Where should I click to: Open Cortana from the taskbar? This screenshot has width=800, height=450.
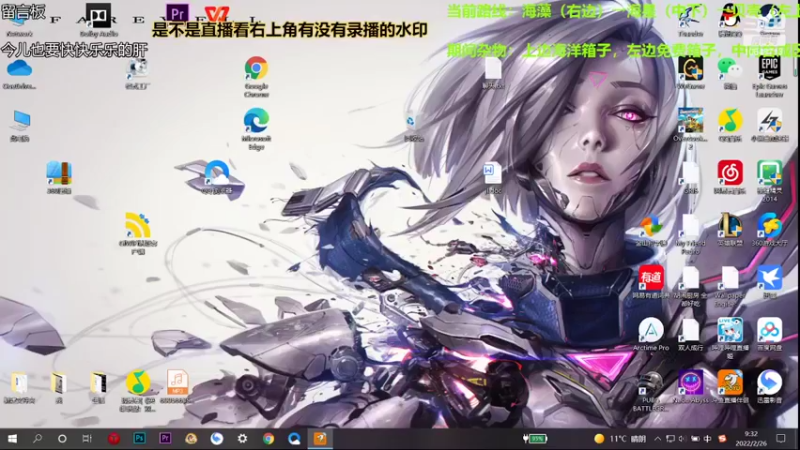[62, 439]
